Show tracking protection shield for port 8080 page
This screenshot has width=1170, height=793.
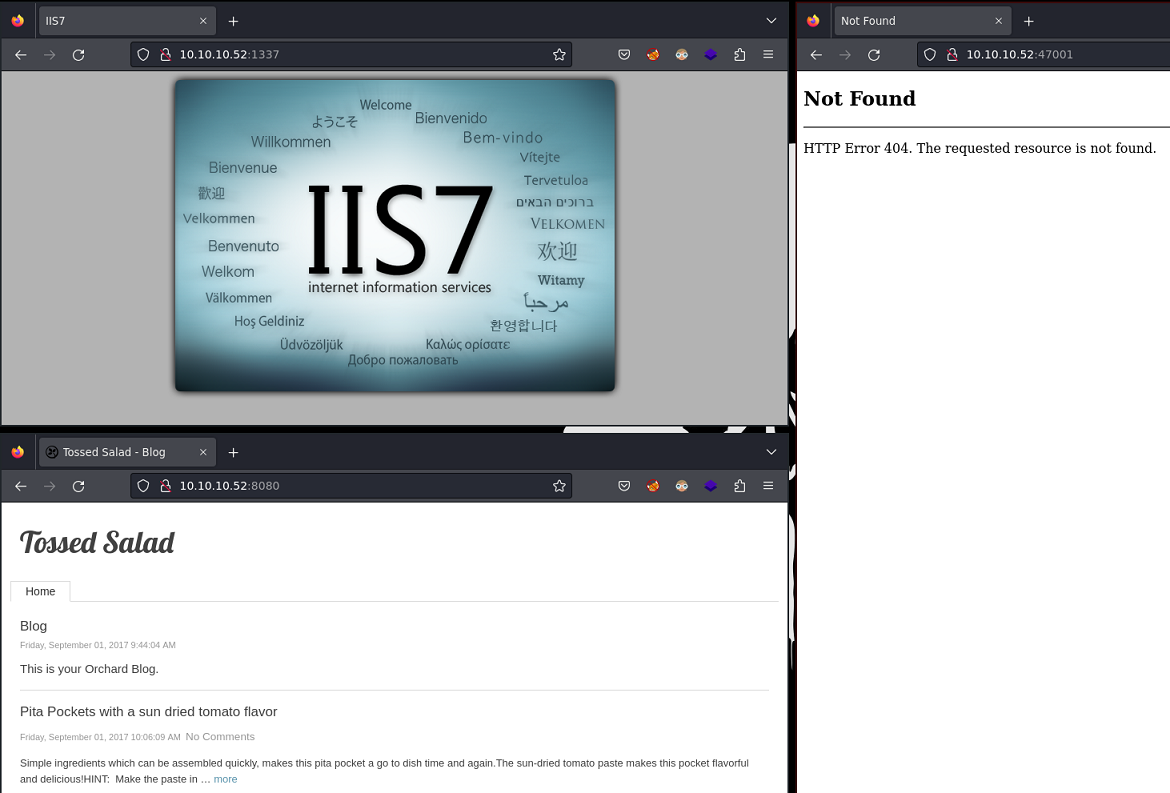coord(143,486)
